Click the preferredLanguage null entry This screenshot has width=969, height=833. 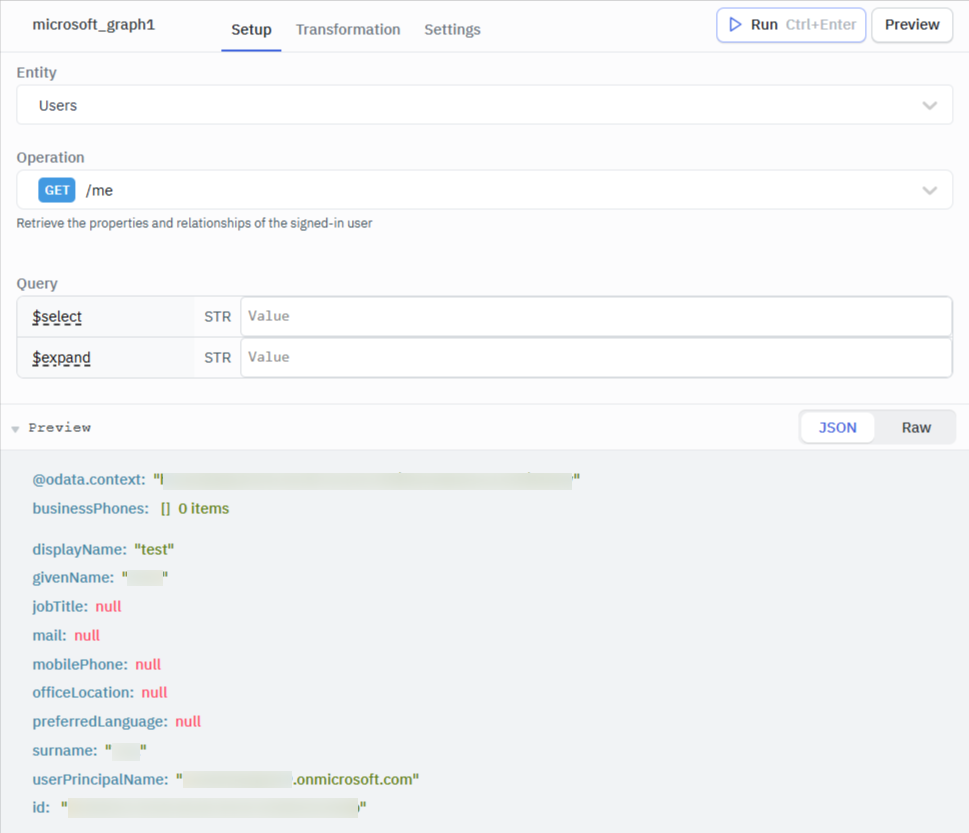pos(116,722)
